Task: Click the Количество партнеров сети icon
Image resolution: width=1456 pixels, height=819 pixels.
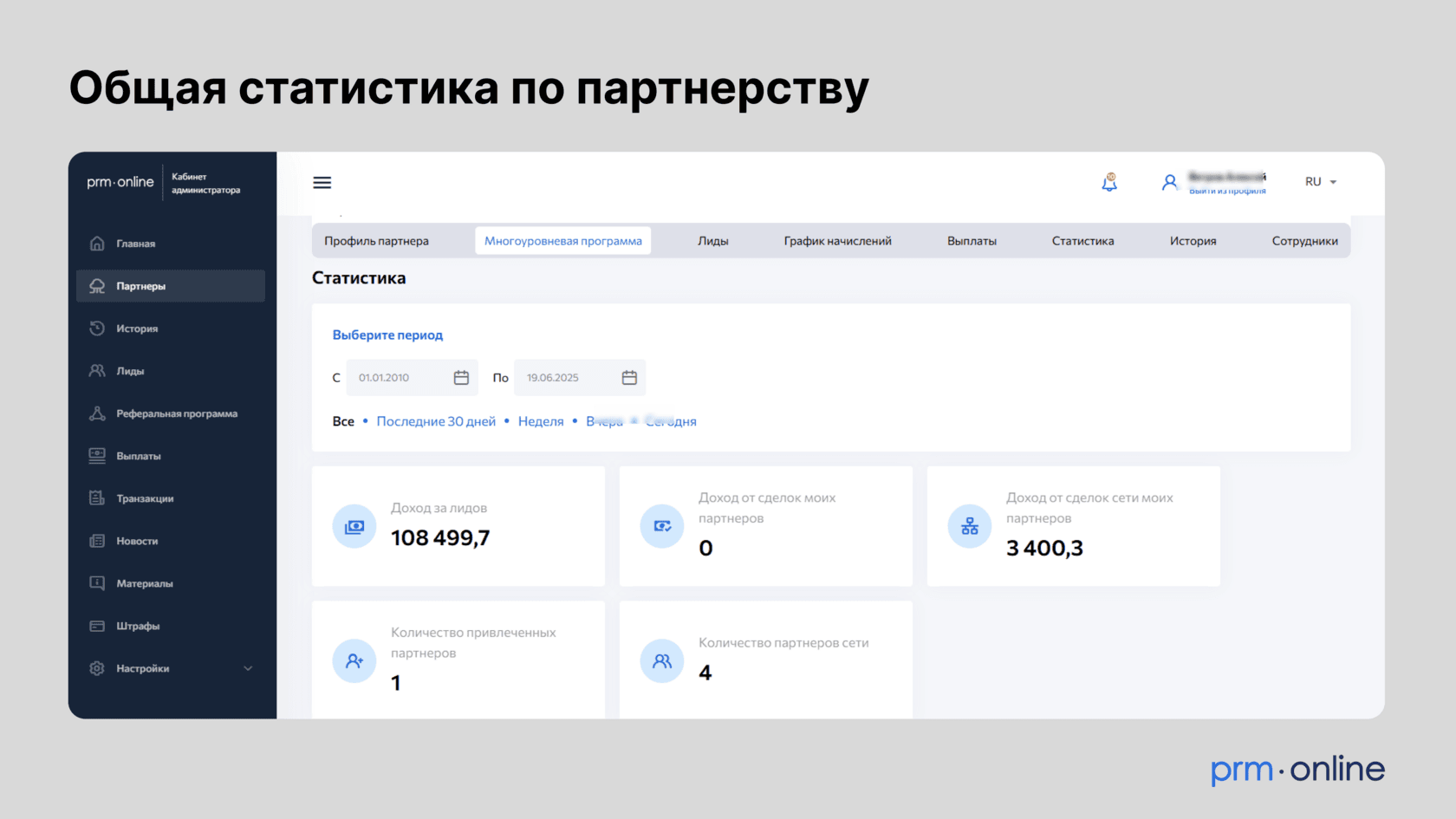Action: (662, 661)
